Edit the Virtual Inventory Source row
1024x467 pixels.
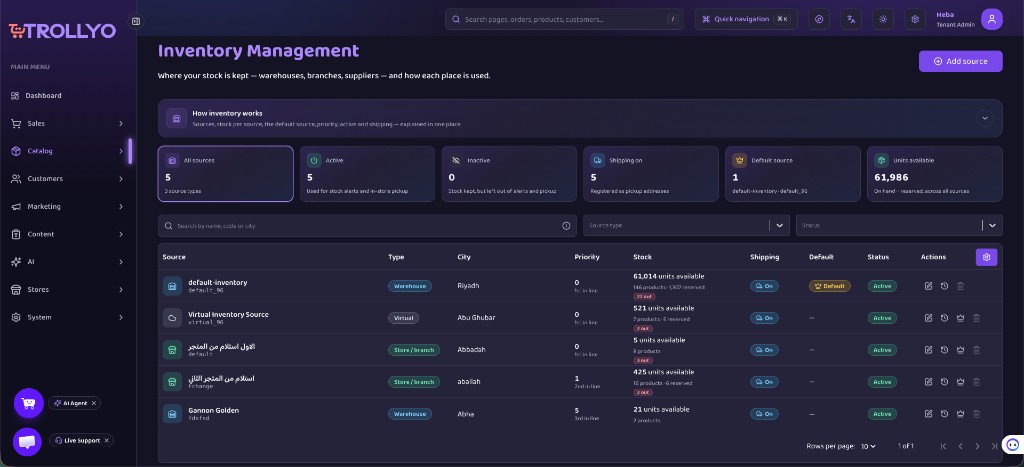pos(928,318)
